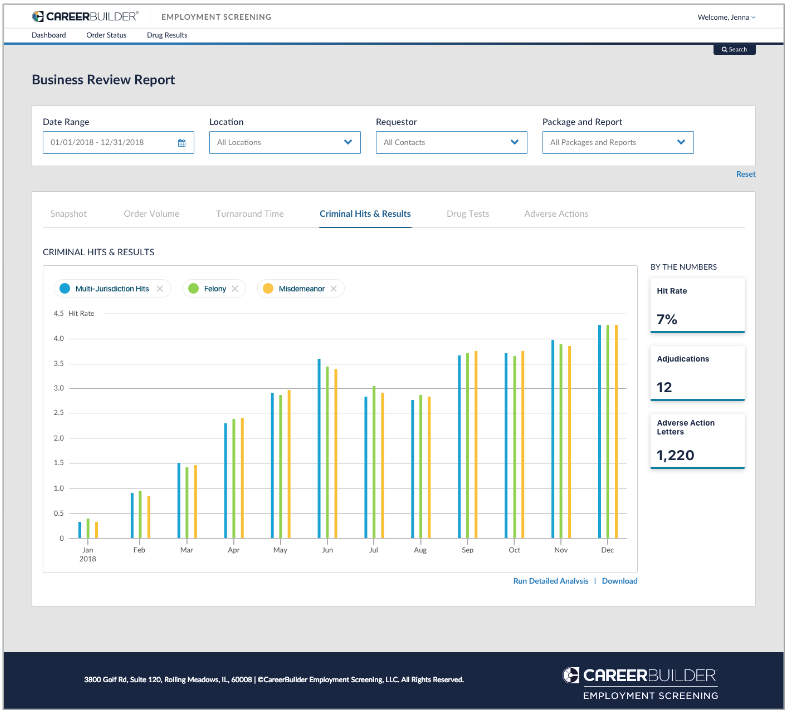This screenshot has height=711, width=787.
Task: Click Run Detailed Analysis link
Action: pyautogui.click(x=551, y=581)
